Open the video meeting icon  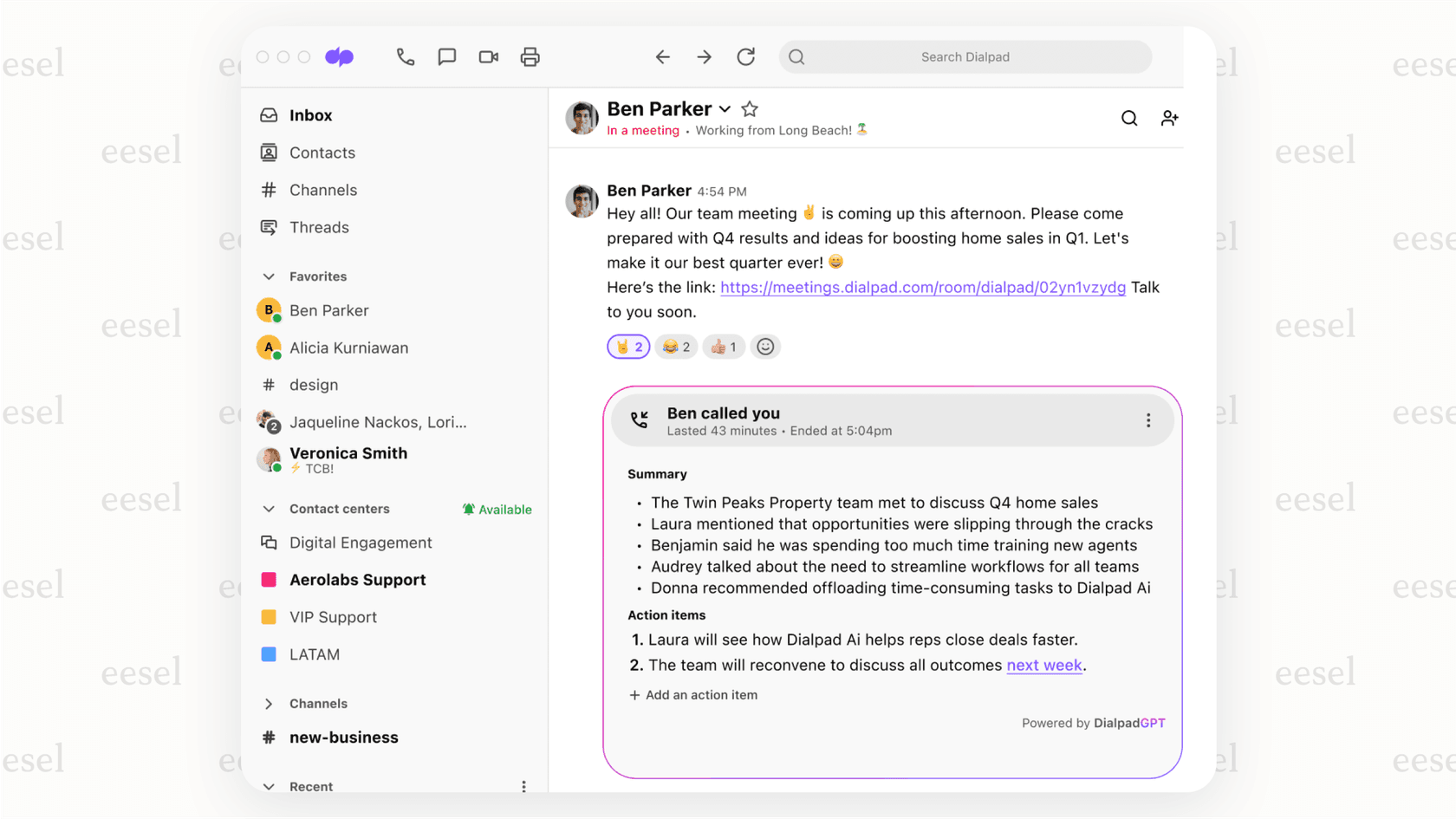point(488,56)
